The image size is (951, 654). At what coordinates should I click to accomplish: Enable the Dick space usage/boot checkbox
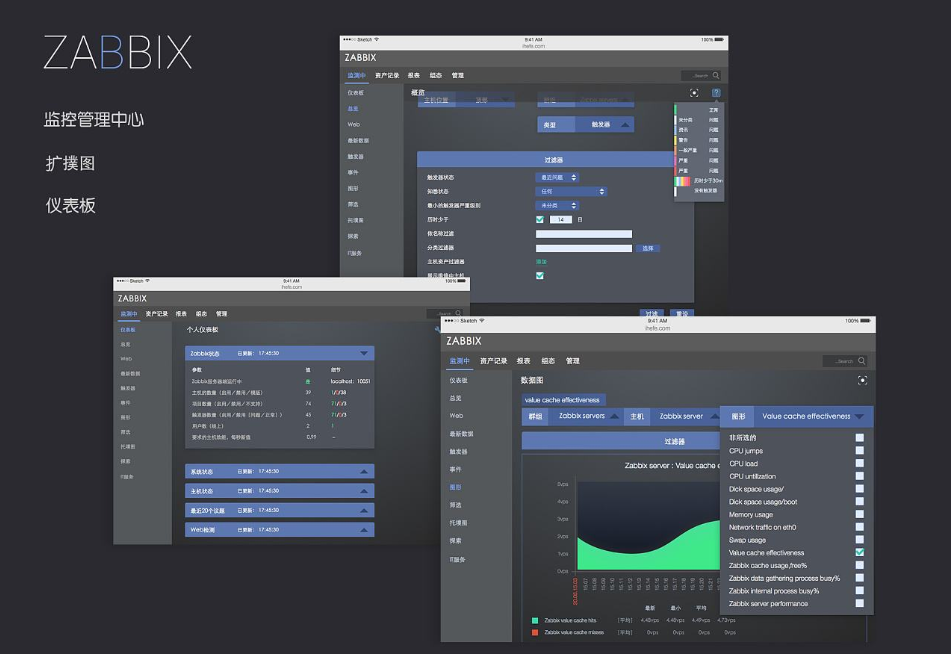click(x=859, y=501)
